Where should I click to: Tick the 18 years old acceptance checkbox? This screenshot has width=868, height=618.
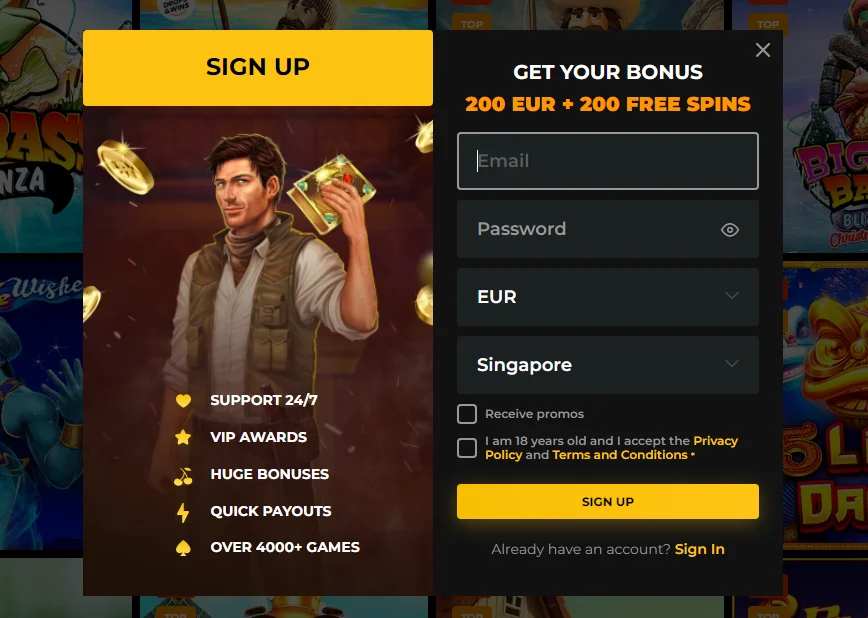[467, 448]
